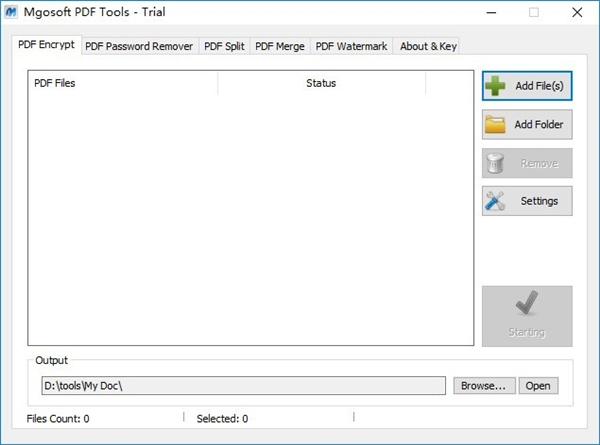600x445 pixels.
Task: Click the Open output folder button
Action: point(538,386)
